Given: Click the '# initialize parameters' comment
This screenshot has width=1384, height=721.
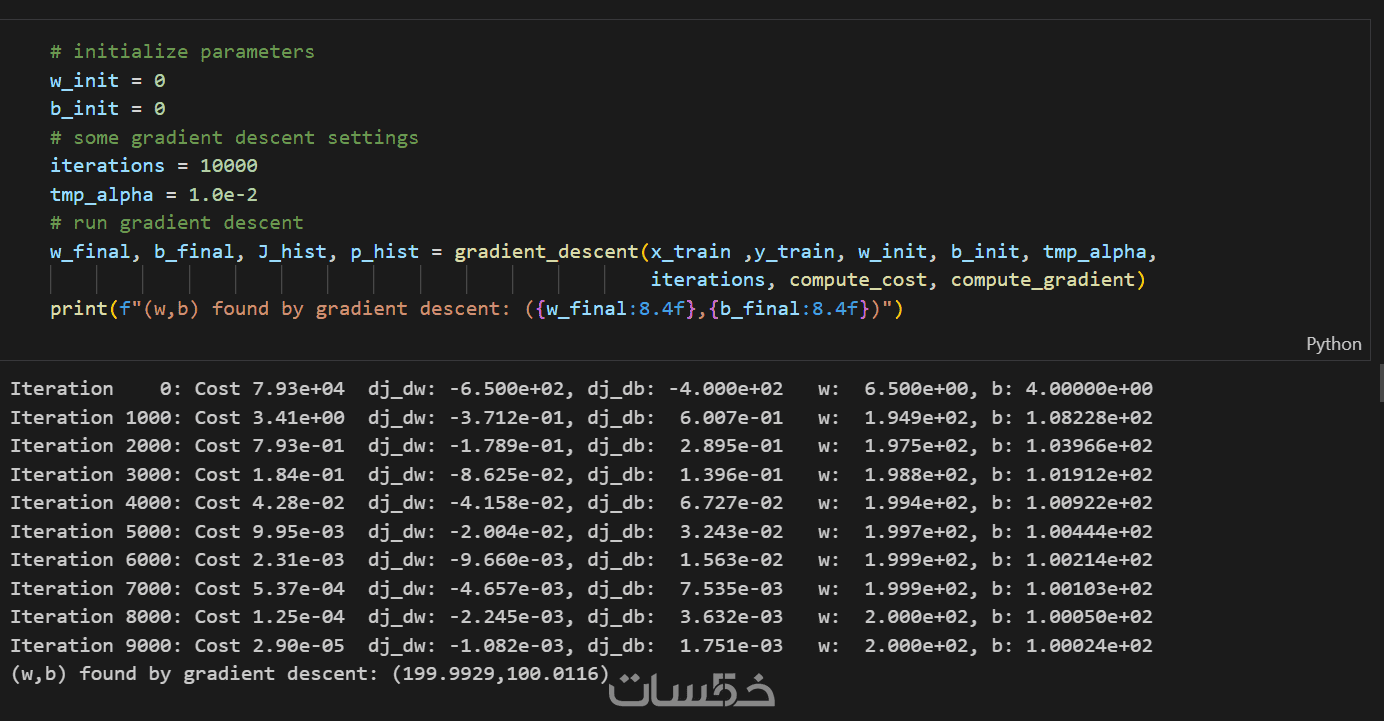Looking at the screenshot, I should pyautogui.click(x=182, y=51).
